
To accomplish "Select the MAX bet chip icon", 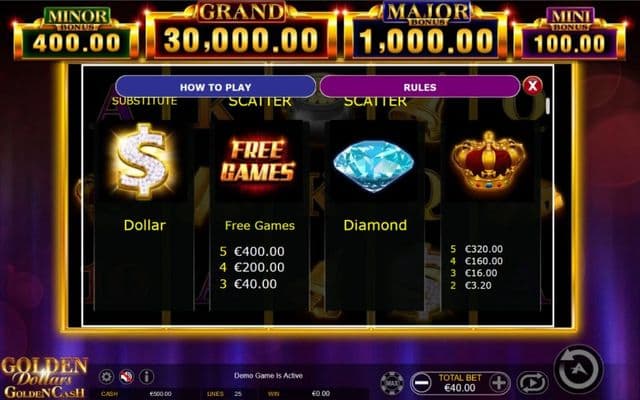I will pos(392,383).
